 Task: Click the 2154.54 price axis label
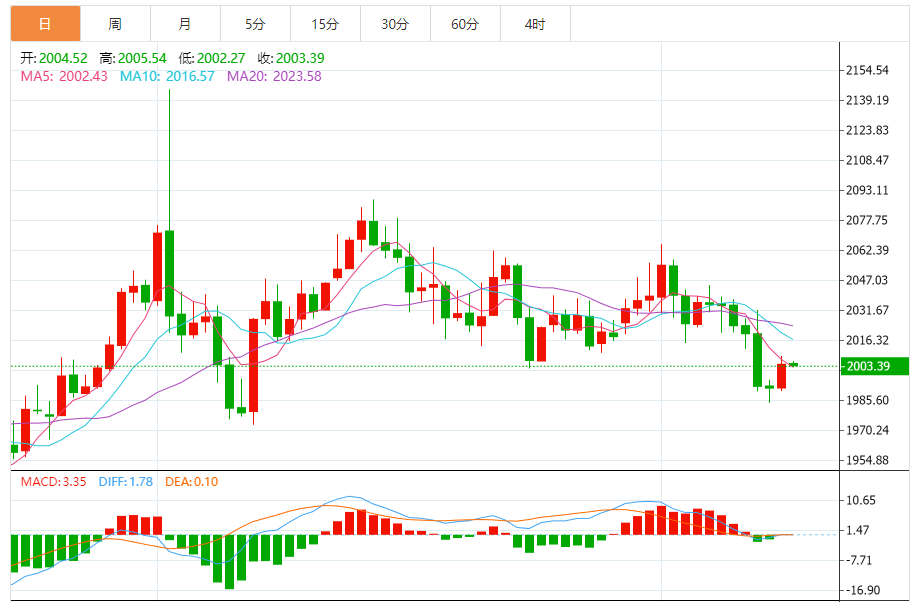tap(867, 70)
